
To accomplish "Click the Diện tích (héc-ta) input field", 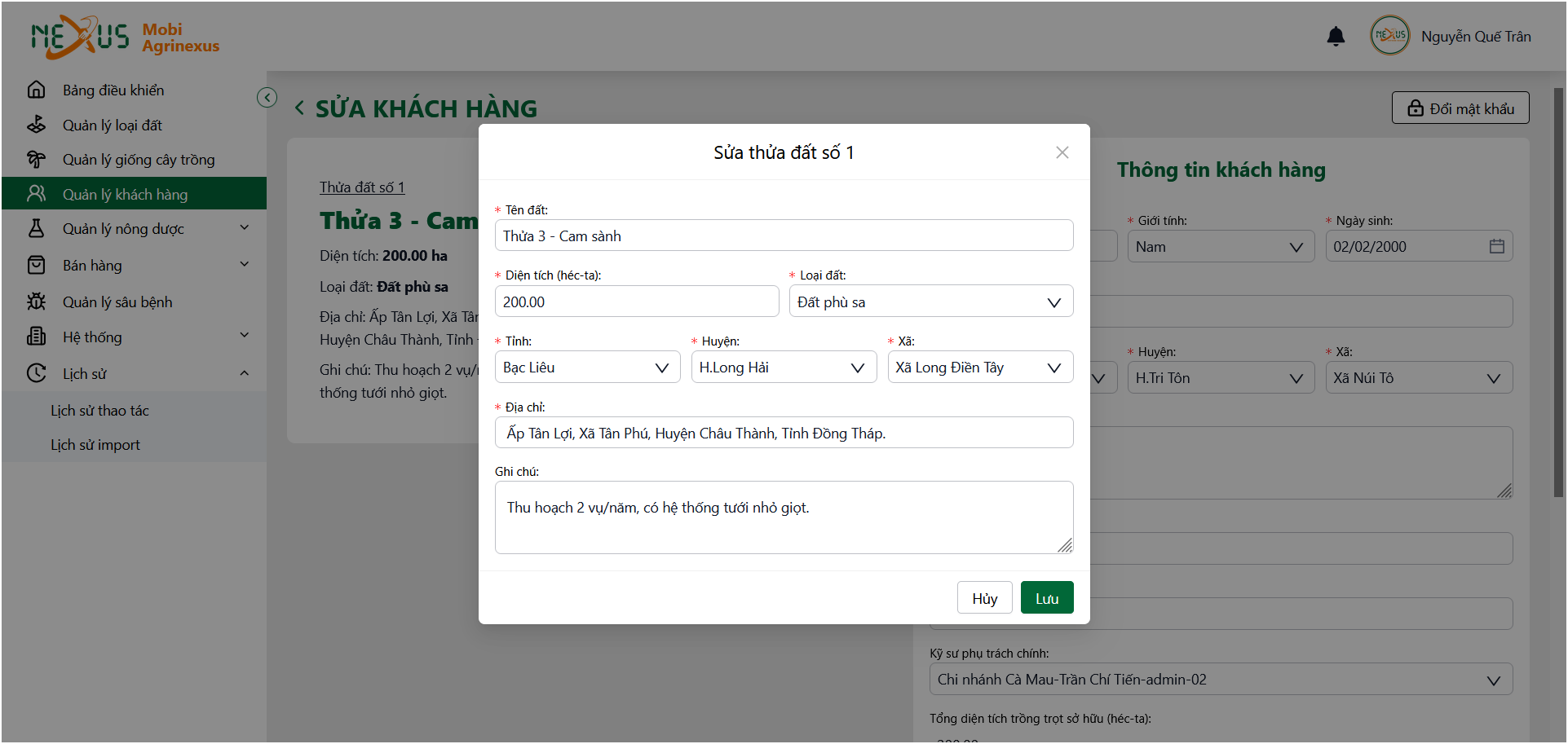I will point(637,302).
